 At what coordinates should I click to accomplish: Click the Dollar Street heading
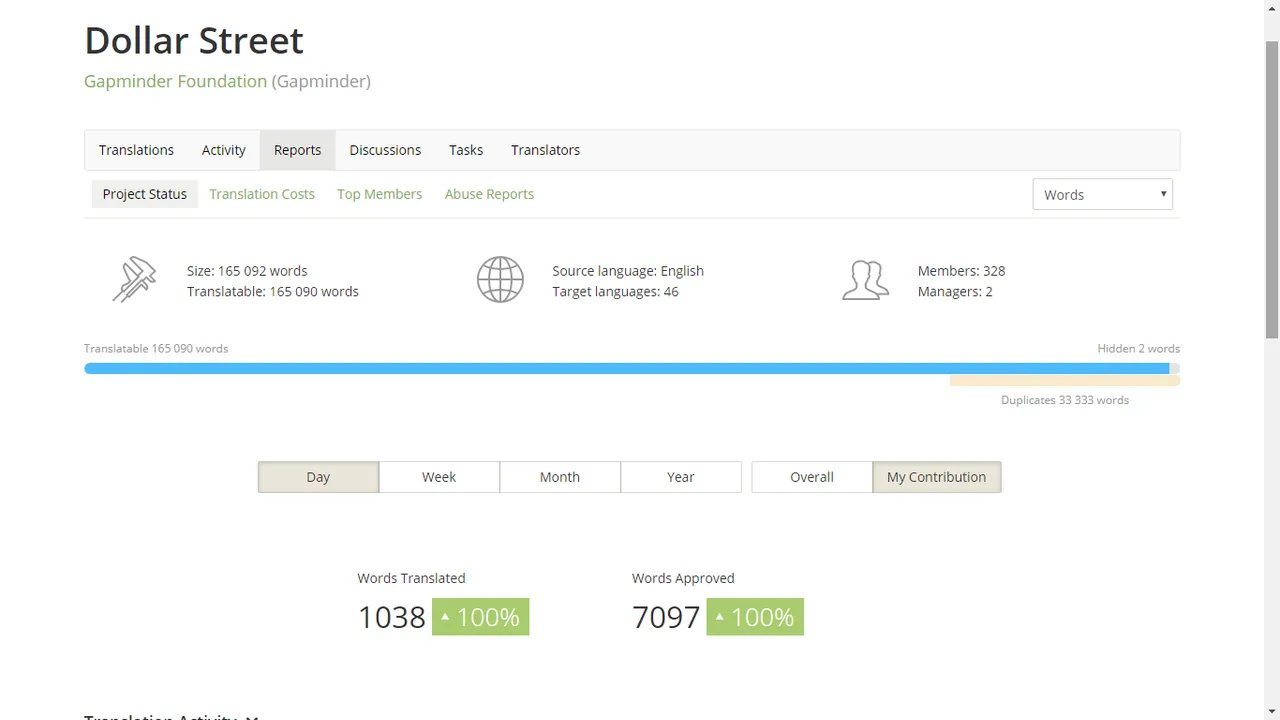(x=194, y=40)
